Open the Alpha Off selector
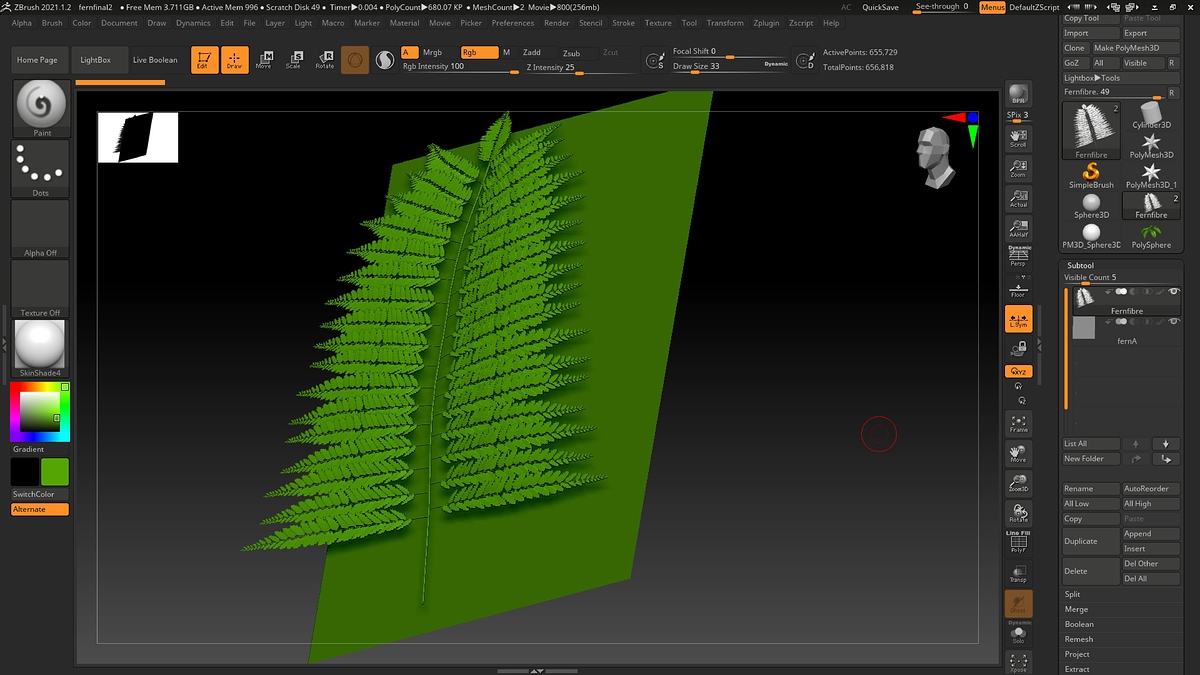Viewport: 1200px width, 675px height. click(x=41, y=228)
